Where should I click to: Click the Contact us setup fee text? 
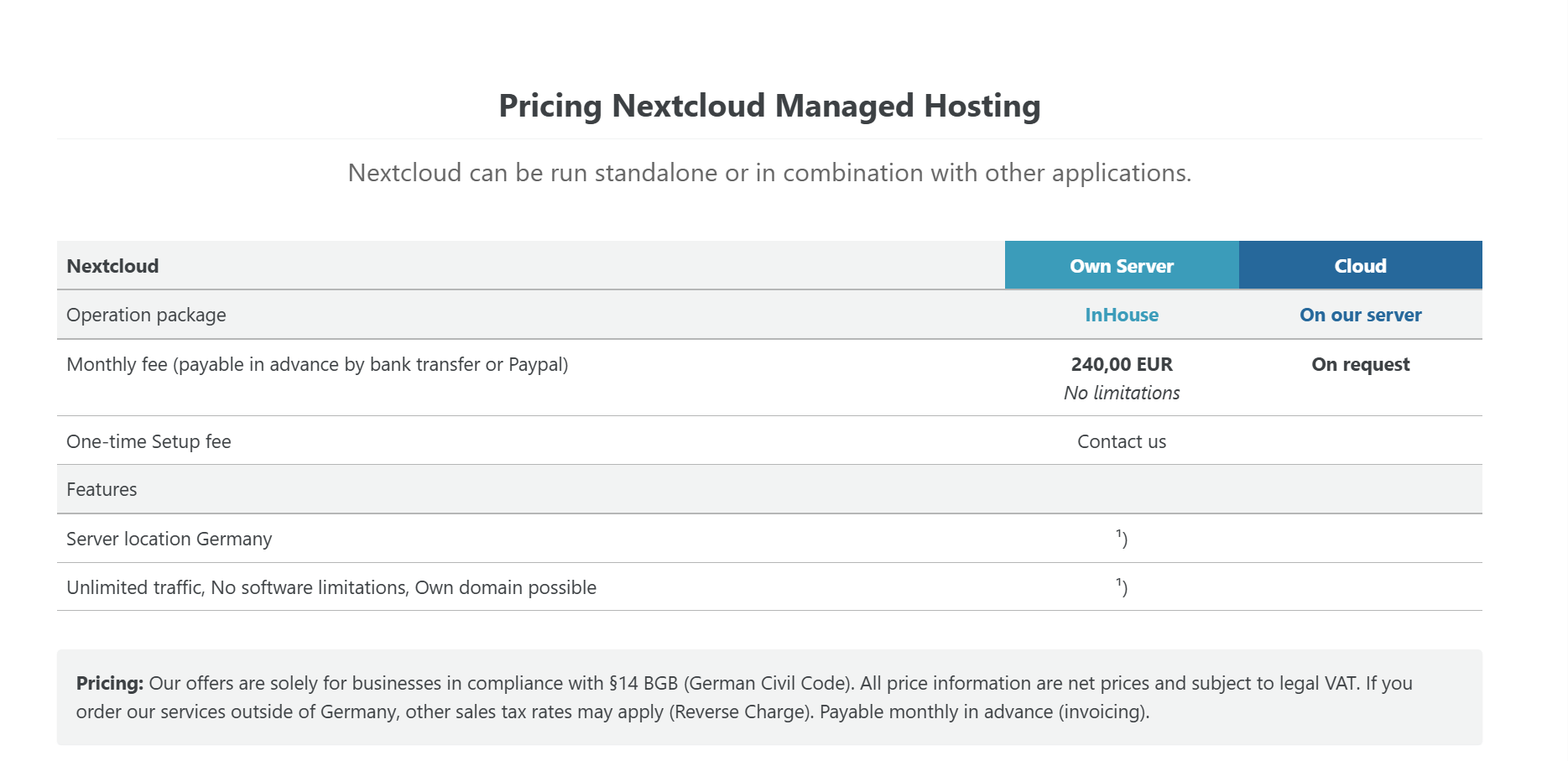1122,441
